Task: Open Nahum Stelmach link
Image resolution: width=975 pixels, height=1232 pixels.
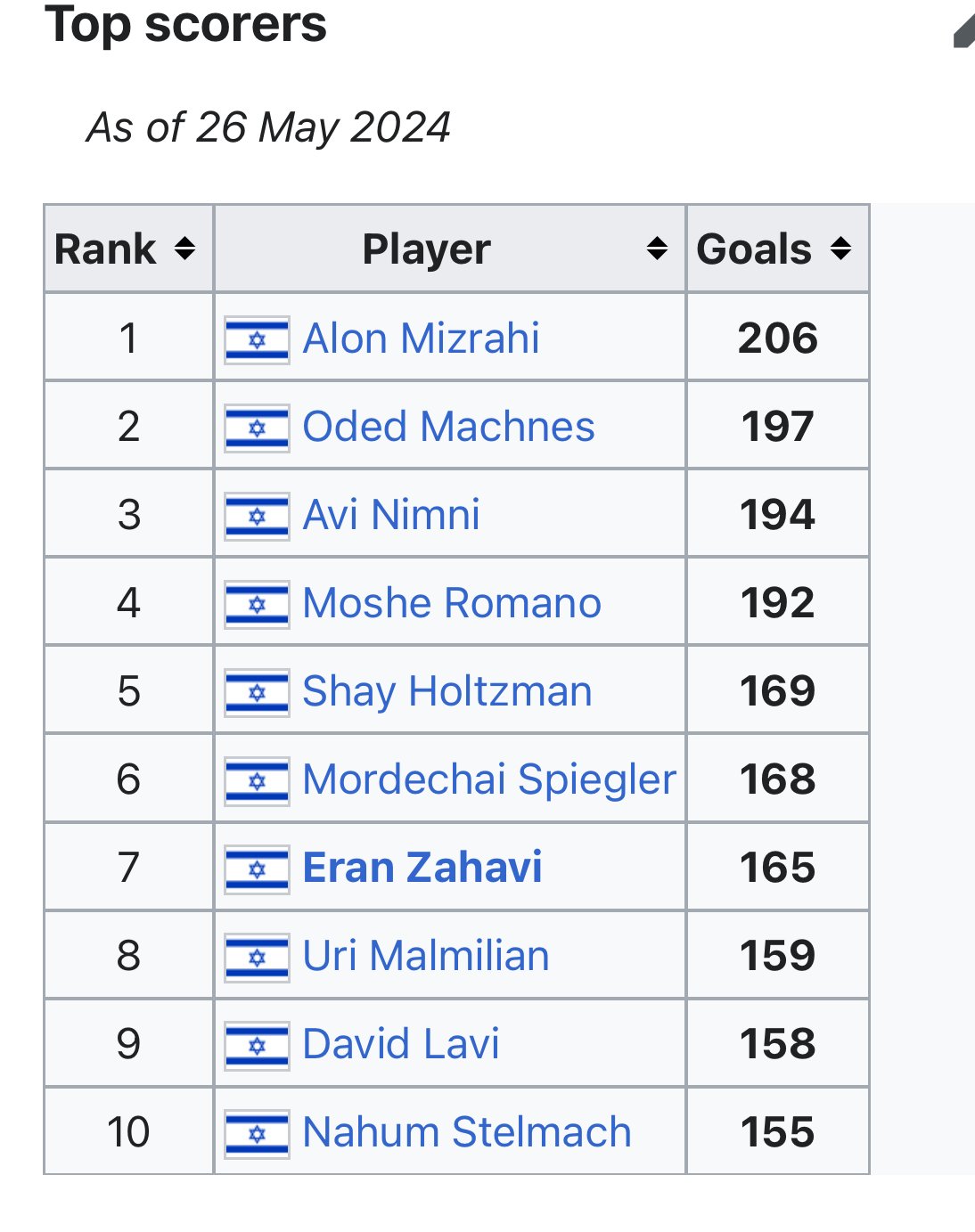Action: point(467,1132)
